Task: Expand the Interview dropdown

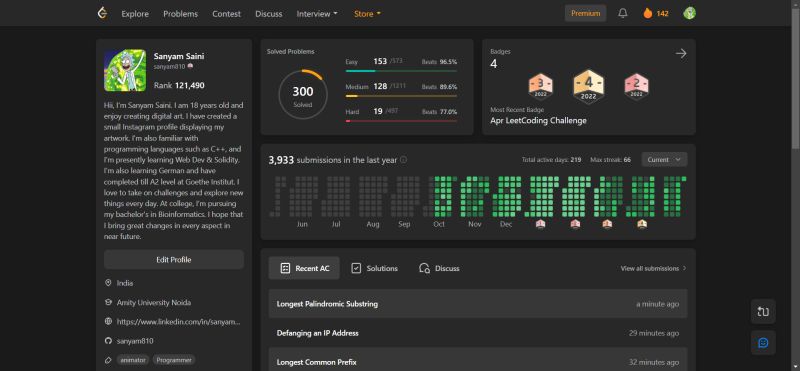Action: [x=317, y=14]
